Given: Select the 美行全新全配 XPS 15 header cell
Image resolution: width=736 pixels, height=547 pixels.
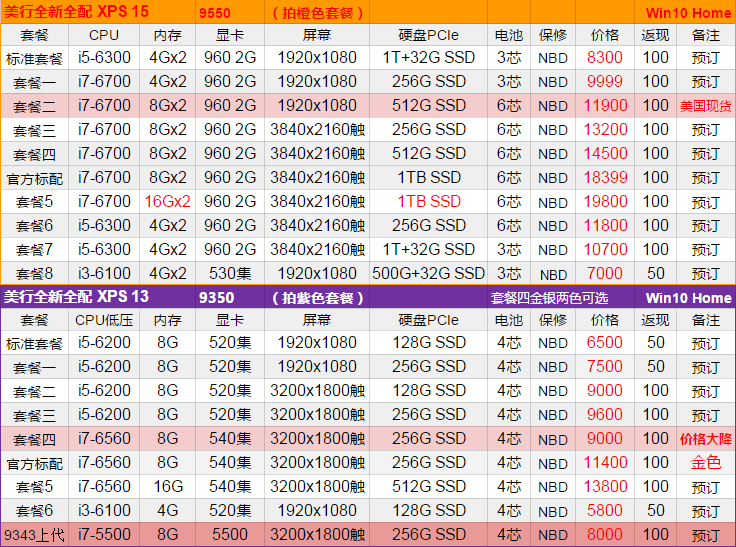Looking at the screenshot, I should [x=75, y=12].
